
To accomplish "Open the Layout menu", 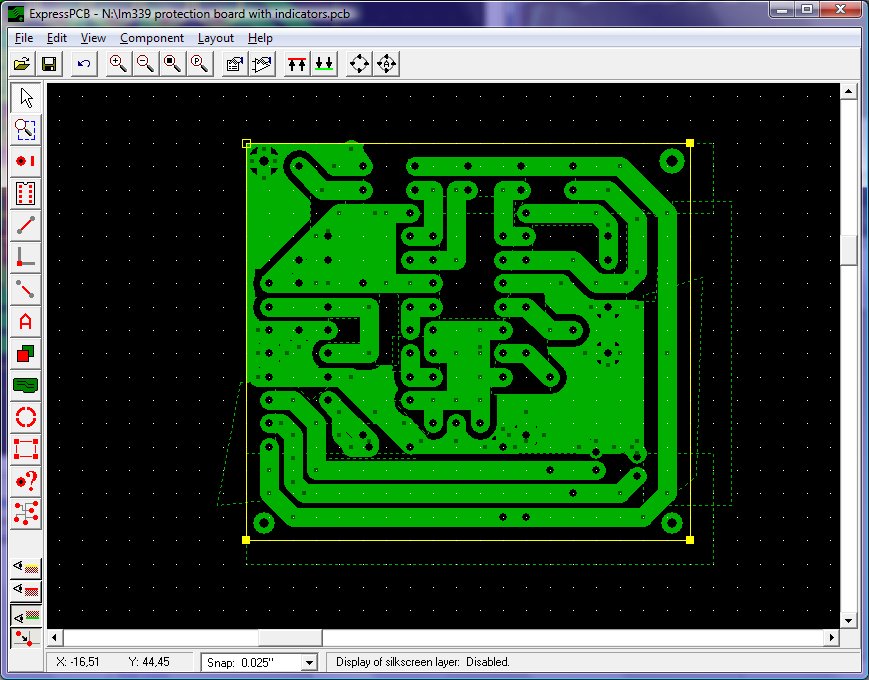I will [x=215, y=38].
